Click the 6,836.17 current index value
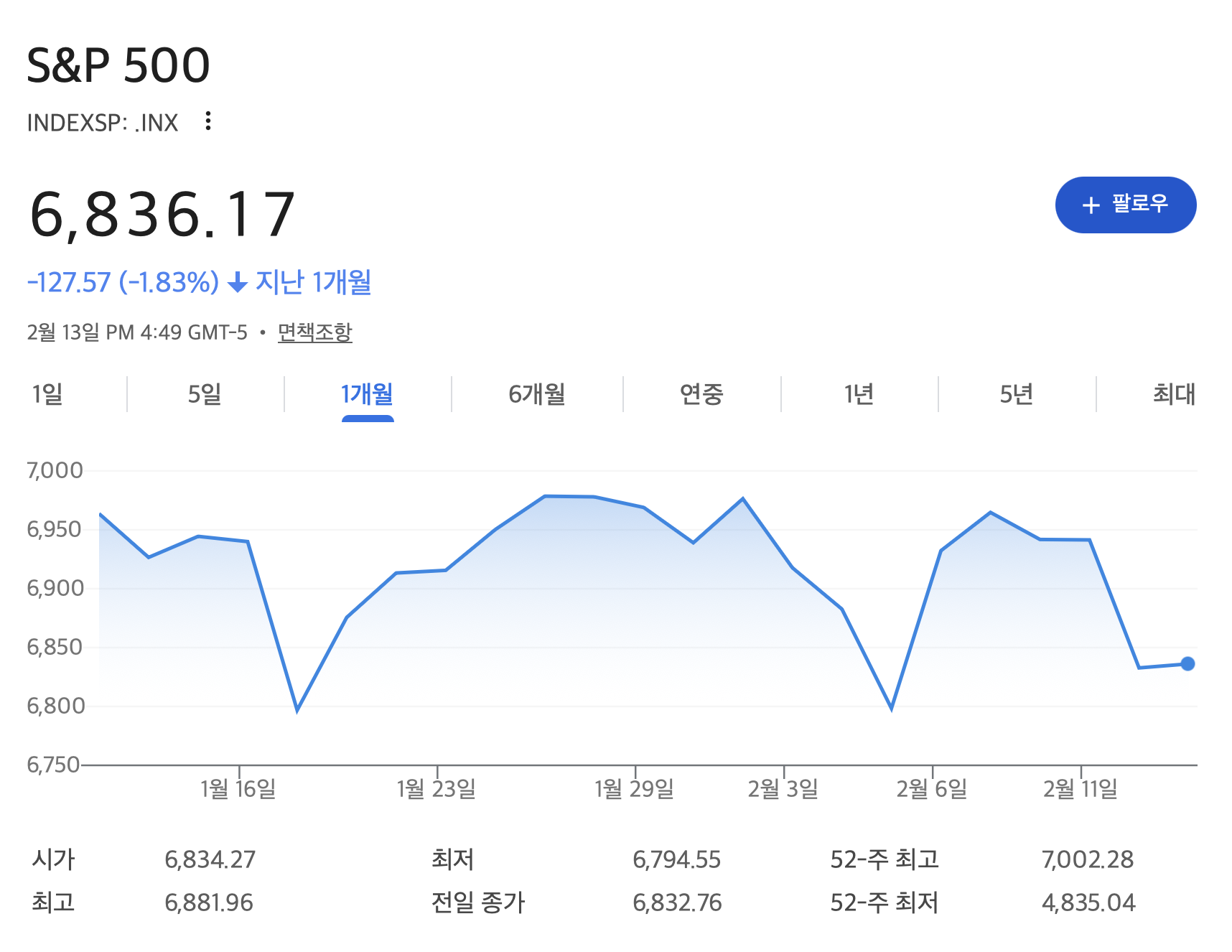 [x=162, y=214]
